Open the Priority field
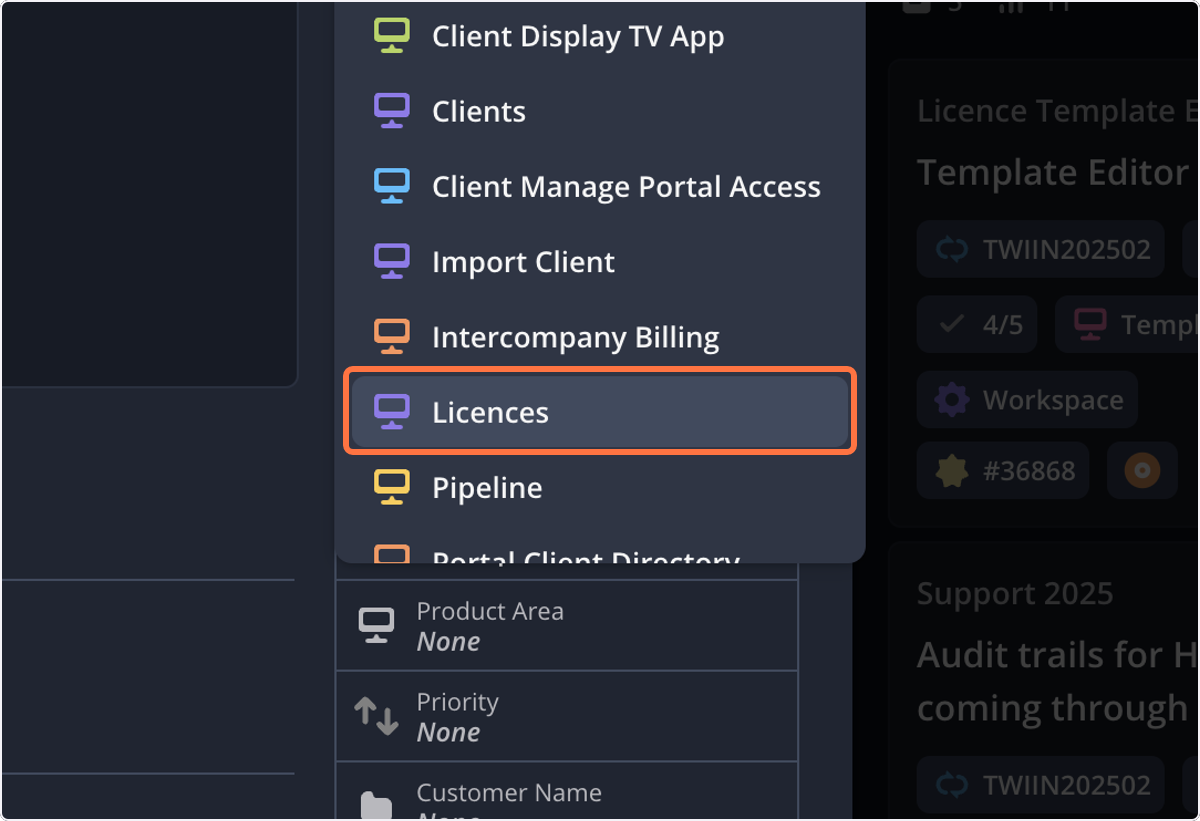Screen dimensions: 1200x821 567,716
